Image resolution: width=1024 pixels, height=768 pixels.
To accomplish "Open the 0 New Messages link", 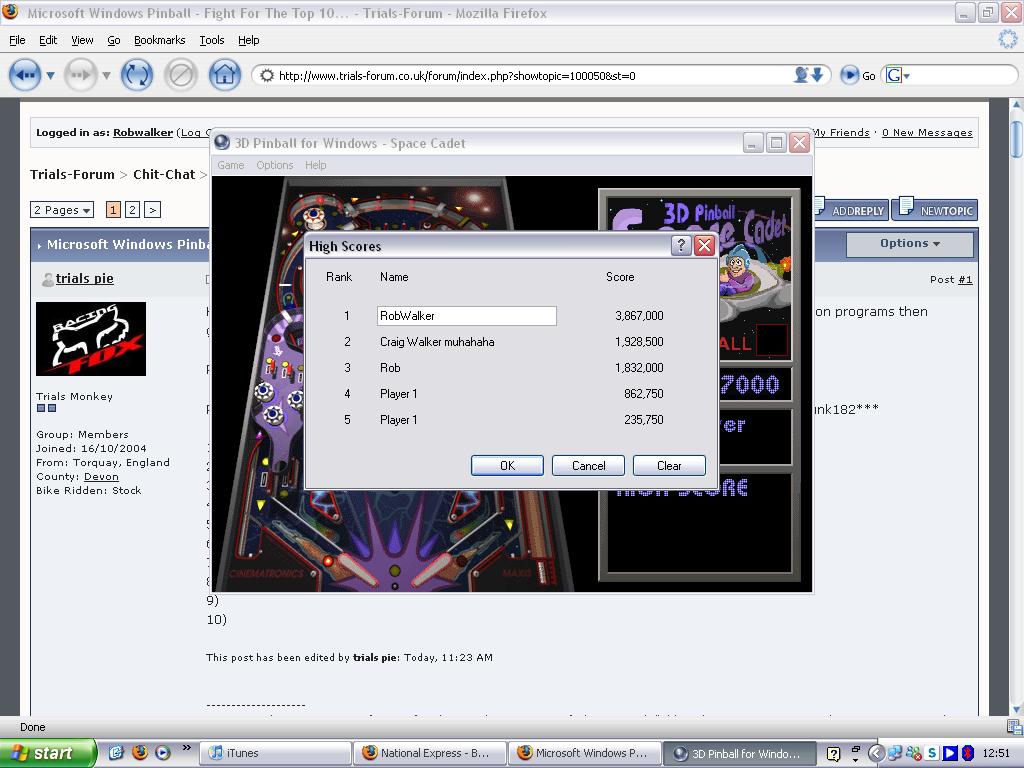I will (x=927, y=133).
